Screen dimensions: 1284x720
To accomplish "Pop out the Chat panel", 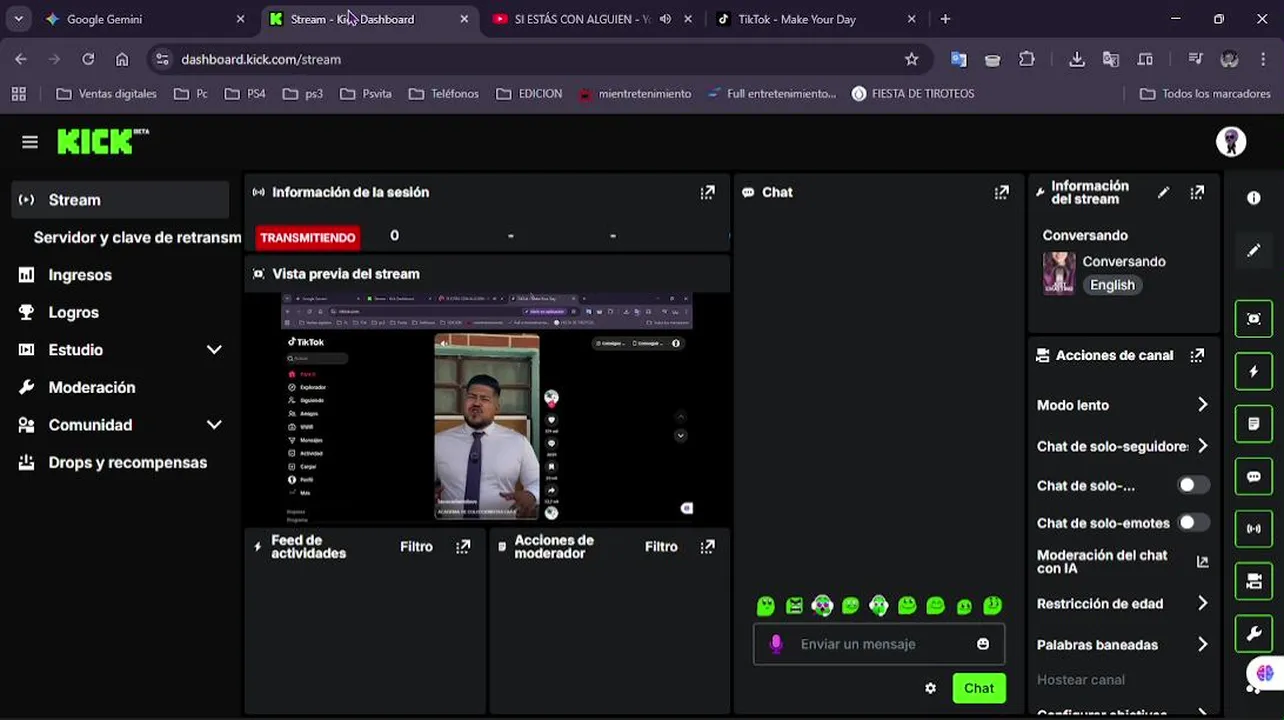I will 1001,192.
